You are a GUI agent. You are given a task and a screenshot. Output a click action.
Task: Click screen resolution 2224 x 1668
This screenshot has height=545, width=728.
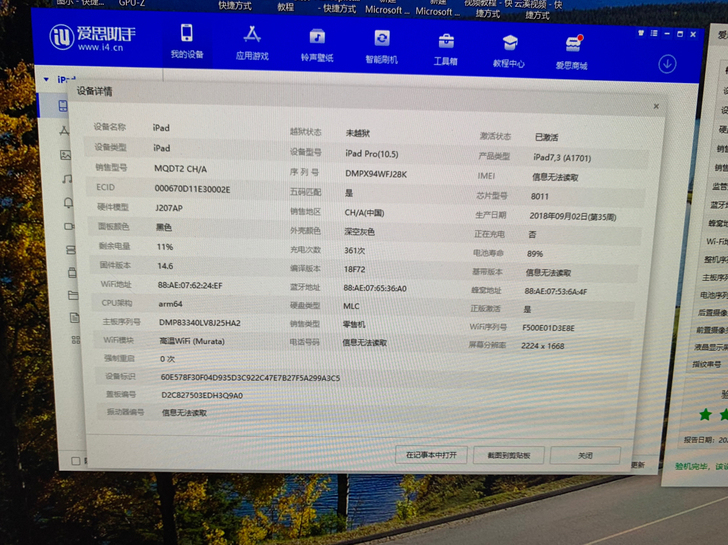point(542,346)
